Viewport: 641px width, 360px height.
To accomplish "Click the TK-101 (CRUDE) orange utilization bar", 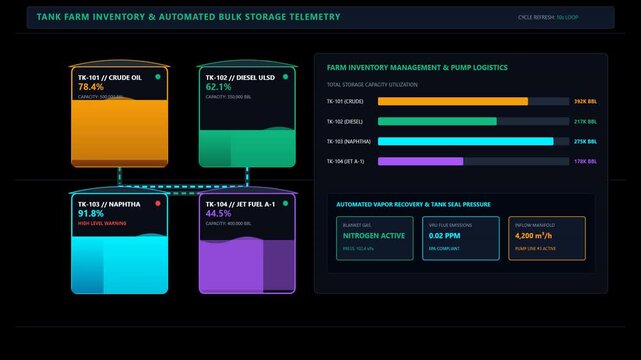I will [x=453, y=101].
